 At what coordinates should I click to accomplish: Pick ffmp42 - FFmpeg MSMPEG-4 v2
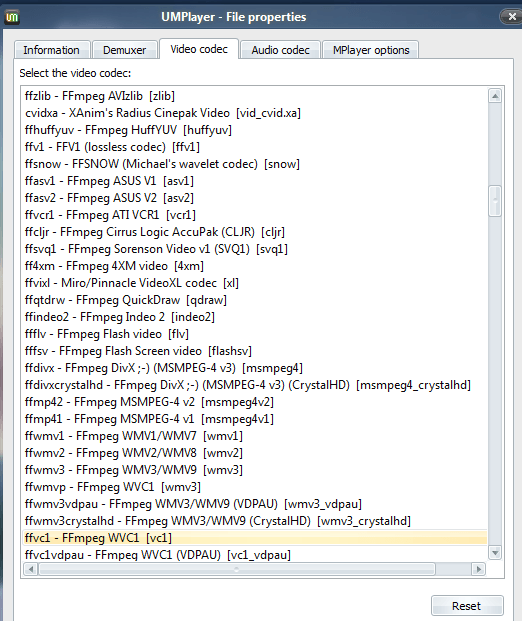[149, 402]
